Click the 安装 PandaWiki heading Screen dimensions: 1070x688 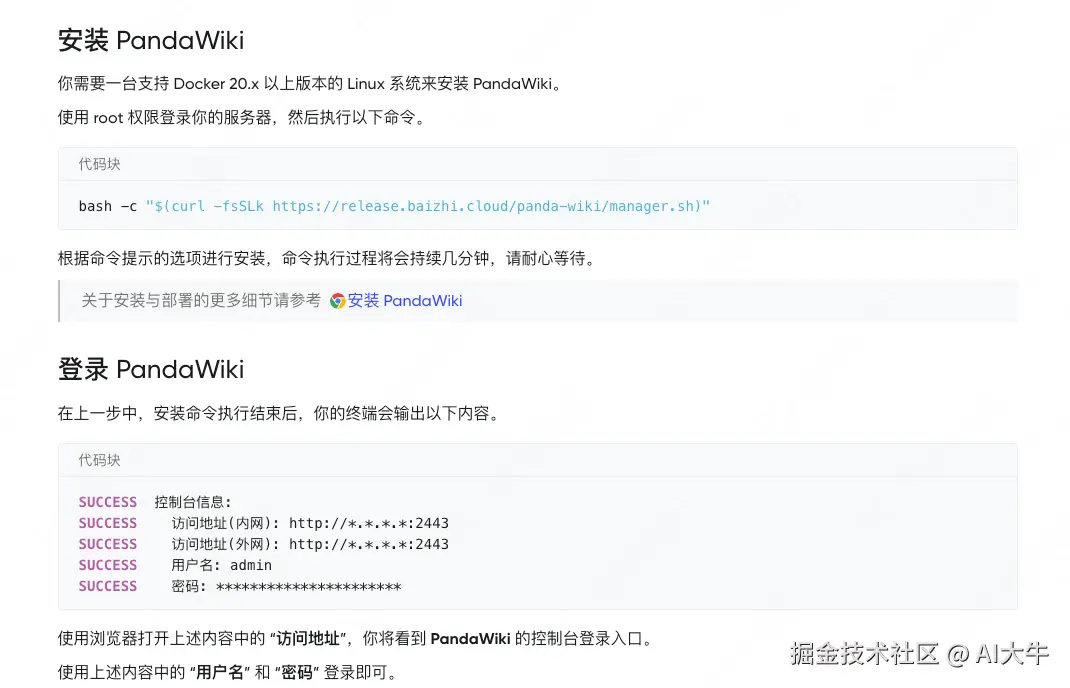[151, 40]
